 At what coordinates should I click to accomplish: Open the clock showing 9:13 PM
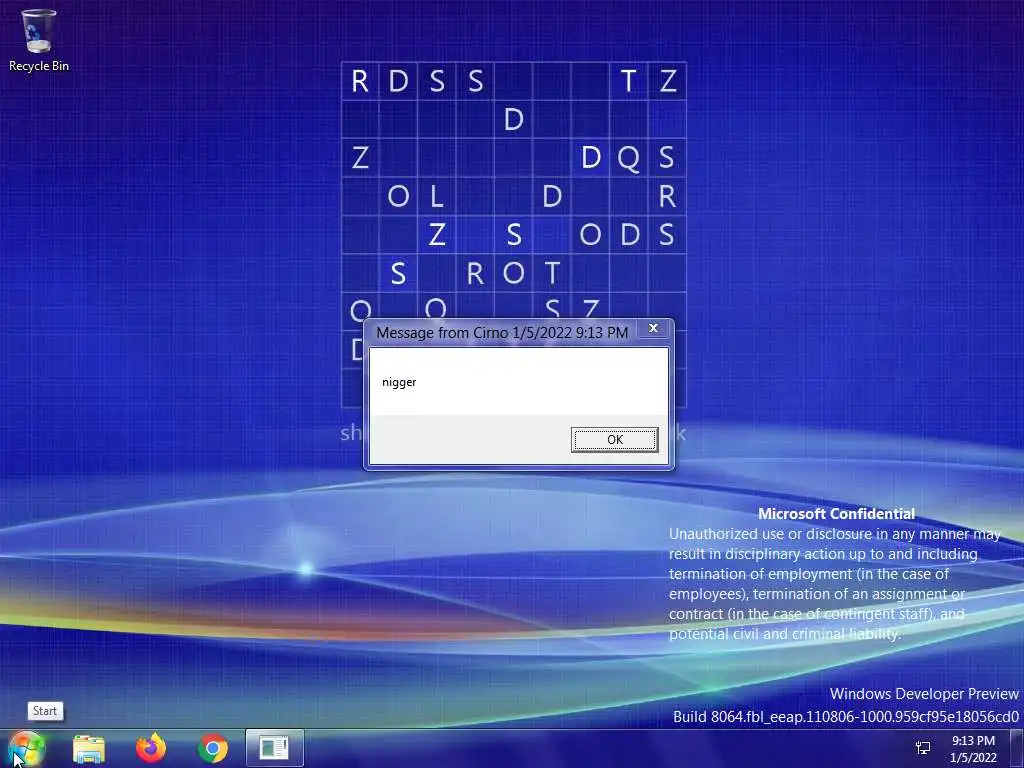[x=973, y=749]
